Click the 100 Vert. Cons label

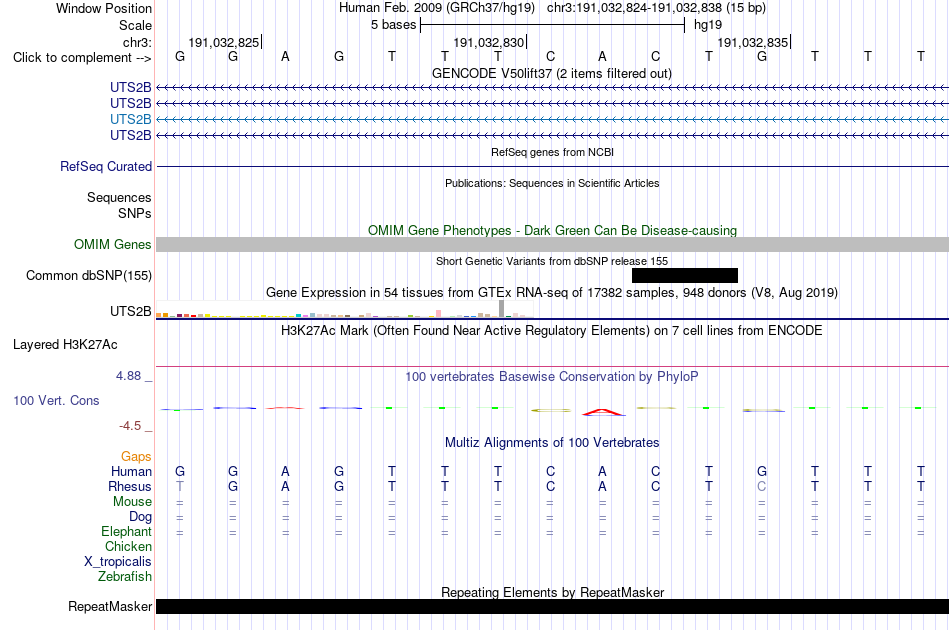click(56, 400)
